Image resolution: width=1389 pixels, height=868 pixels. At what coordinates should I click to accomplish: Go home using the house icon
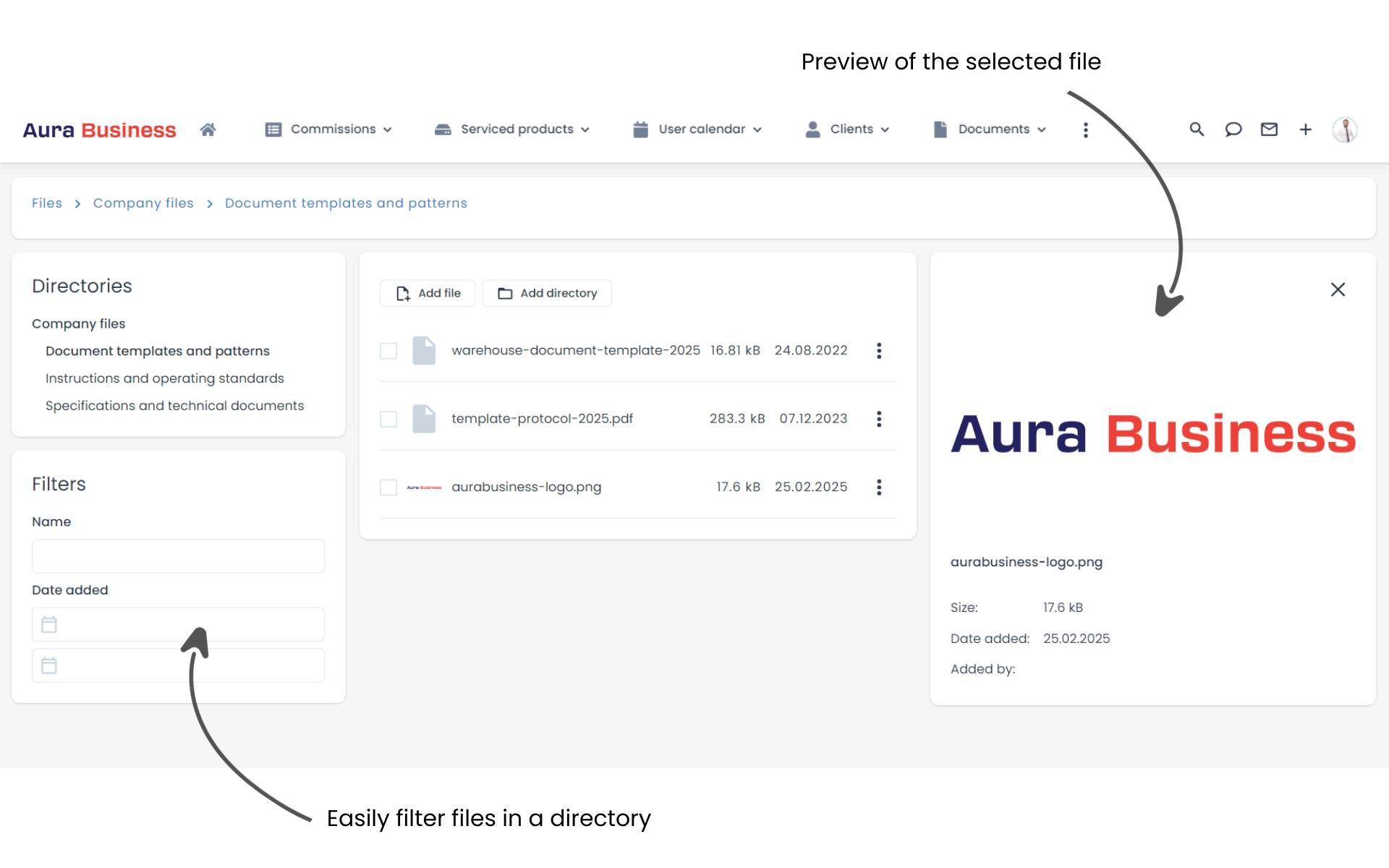pos(208,129)
